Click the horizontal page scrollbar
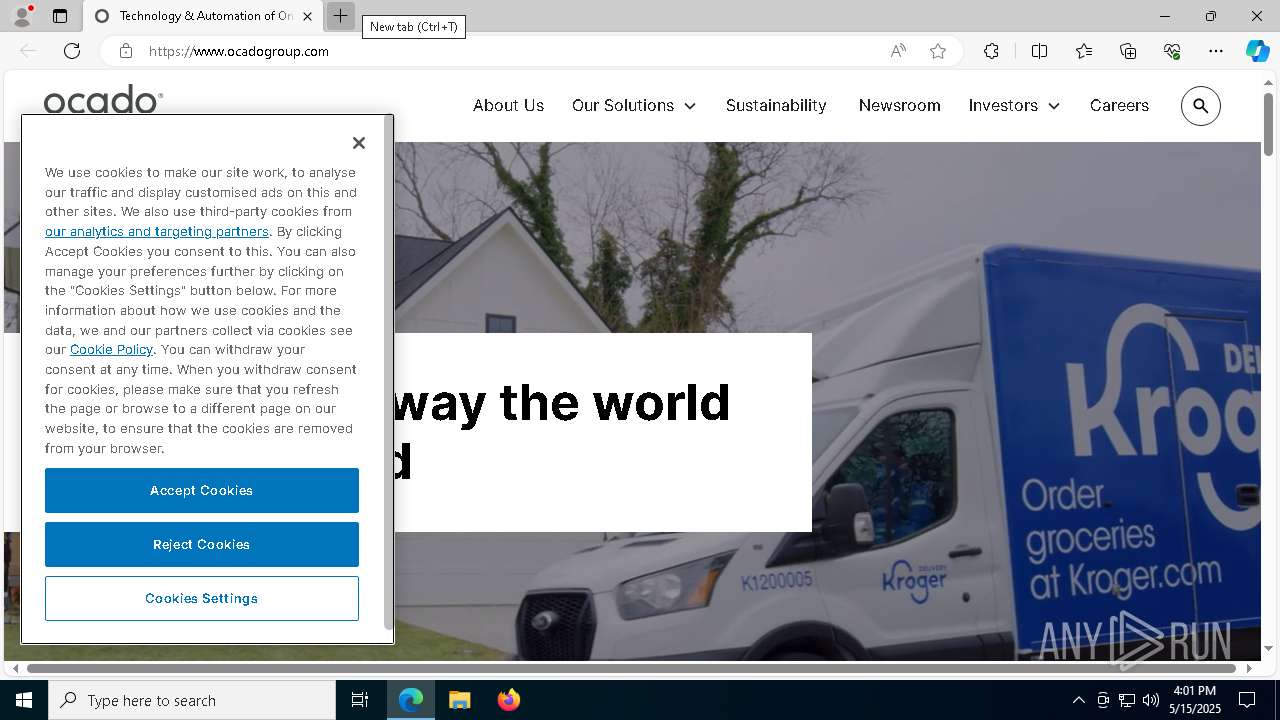1280x720 pixels. [x=632, y=668]
